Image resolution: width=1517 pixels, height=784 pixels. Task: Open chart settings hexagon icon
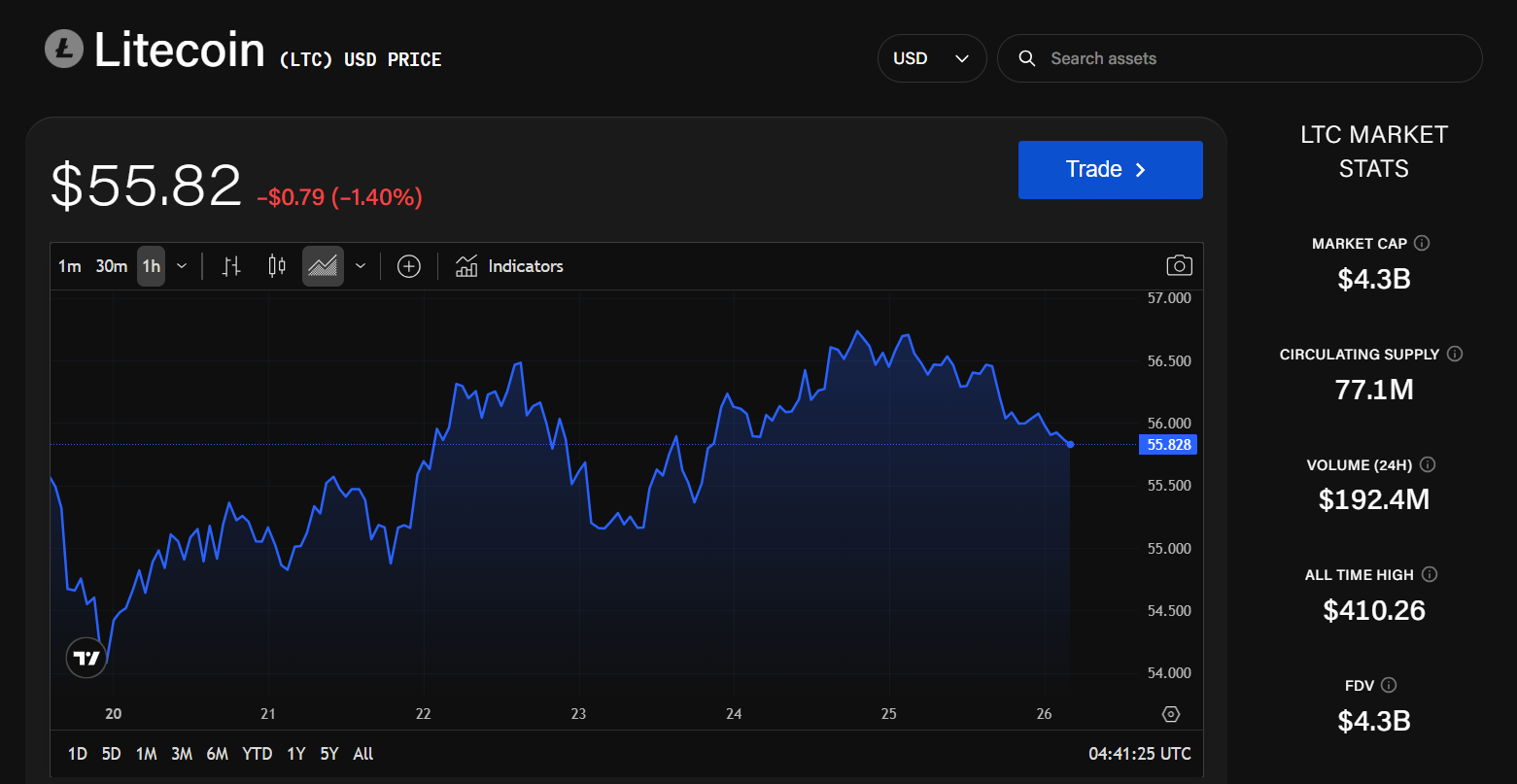pyautogui.click(x=1171, y=714)
